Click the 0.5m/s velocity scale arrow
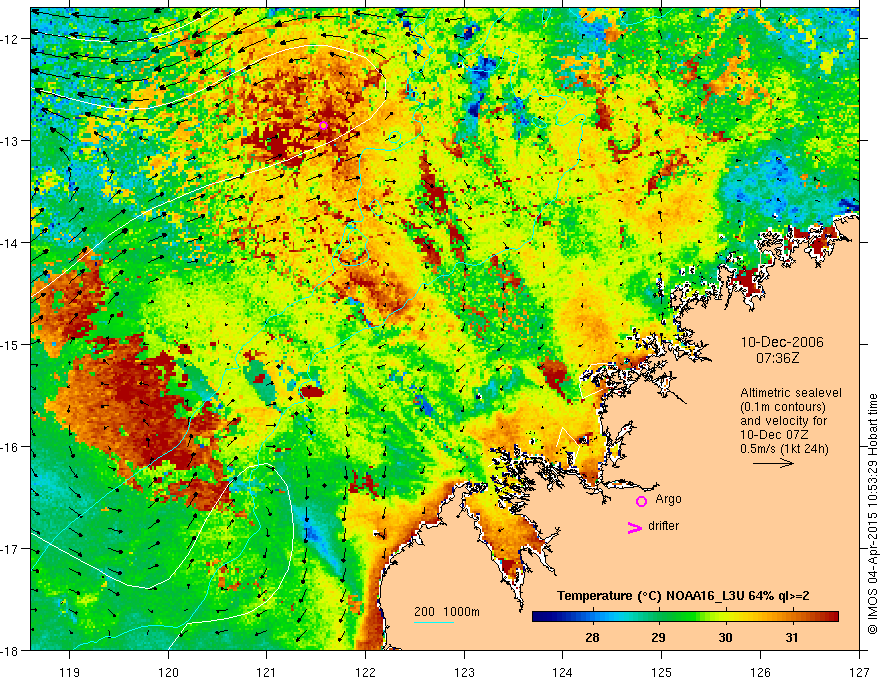 [773, 463]
